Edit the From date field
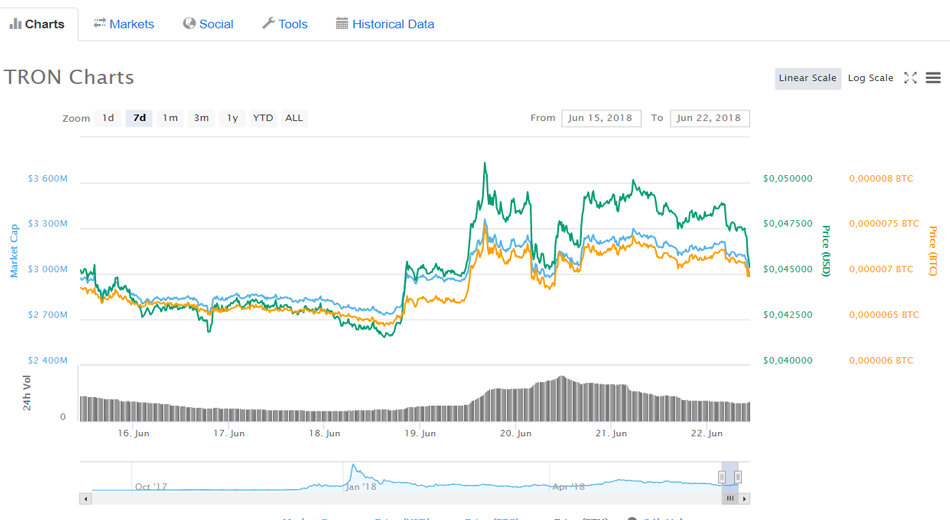Image resolution: width=950 pixels, height=520 pixels. pos(601,118)
